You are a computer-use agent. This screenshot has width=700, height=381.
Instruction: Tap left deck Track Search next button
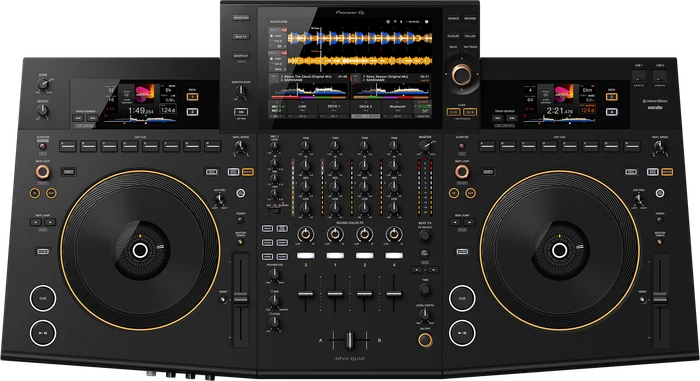coord(92,118)
